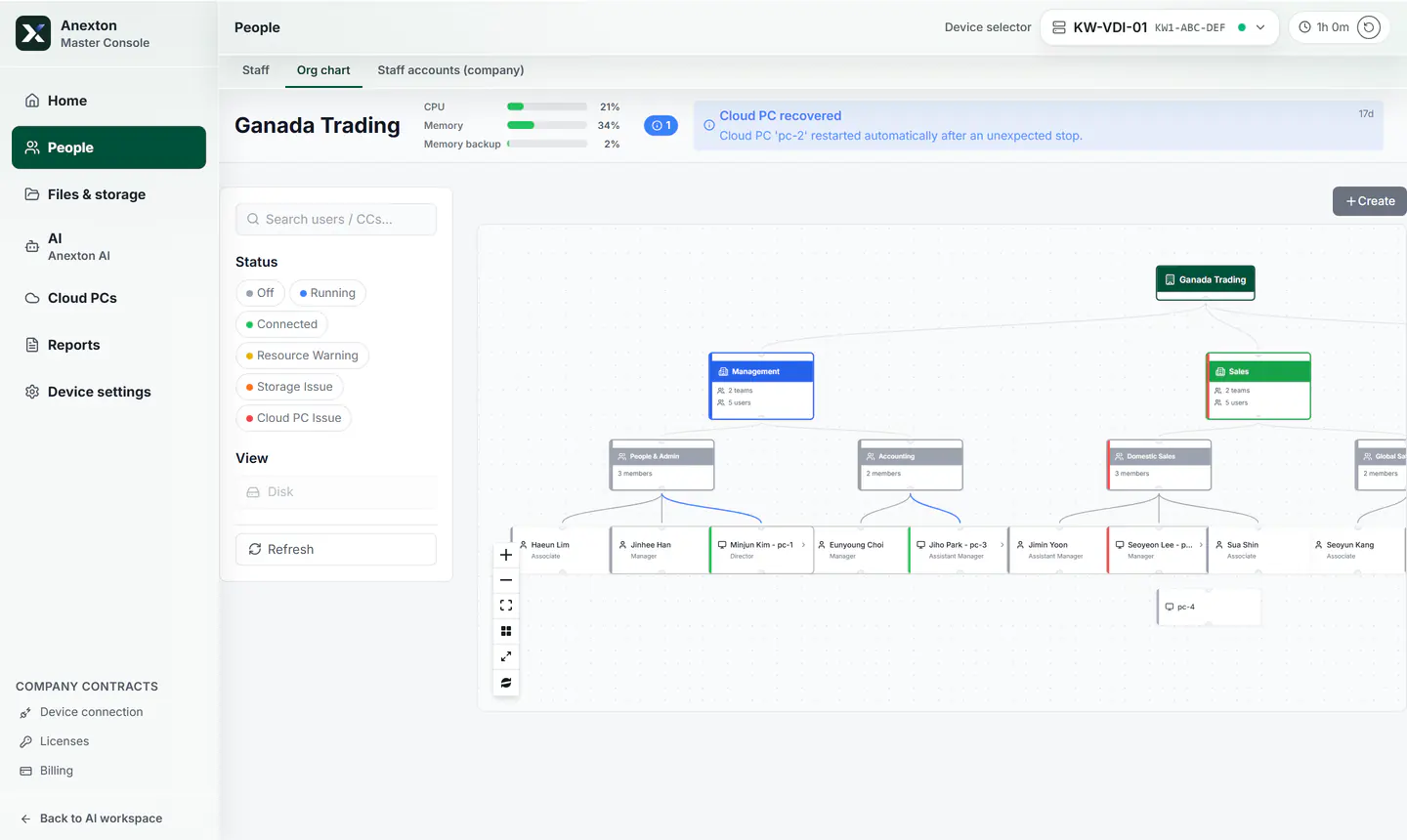Open the People & Admin team node
This screenshot has height=840, width=1407.
[x=661, y=465]
